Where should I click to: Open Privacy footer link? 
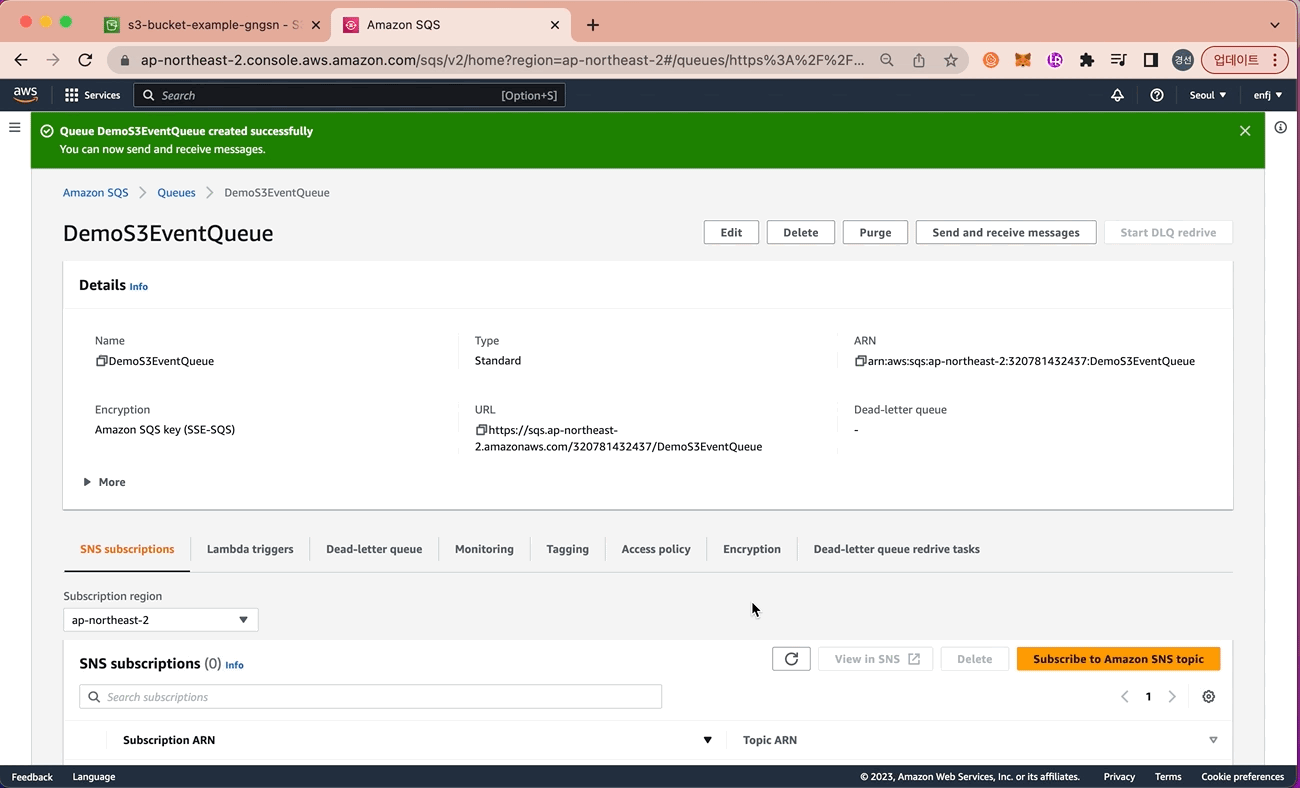point(1119,777)
